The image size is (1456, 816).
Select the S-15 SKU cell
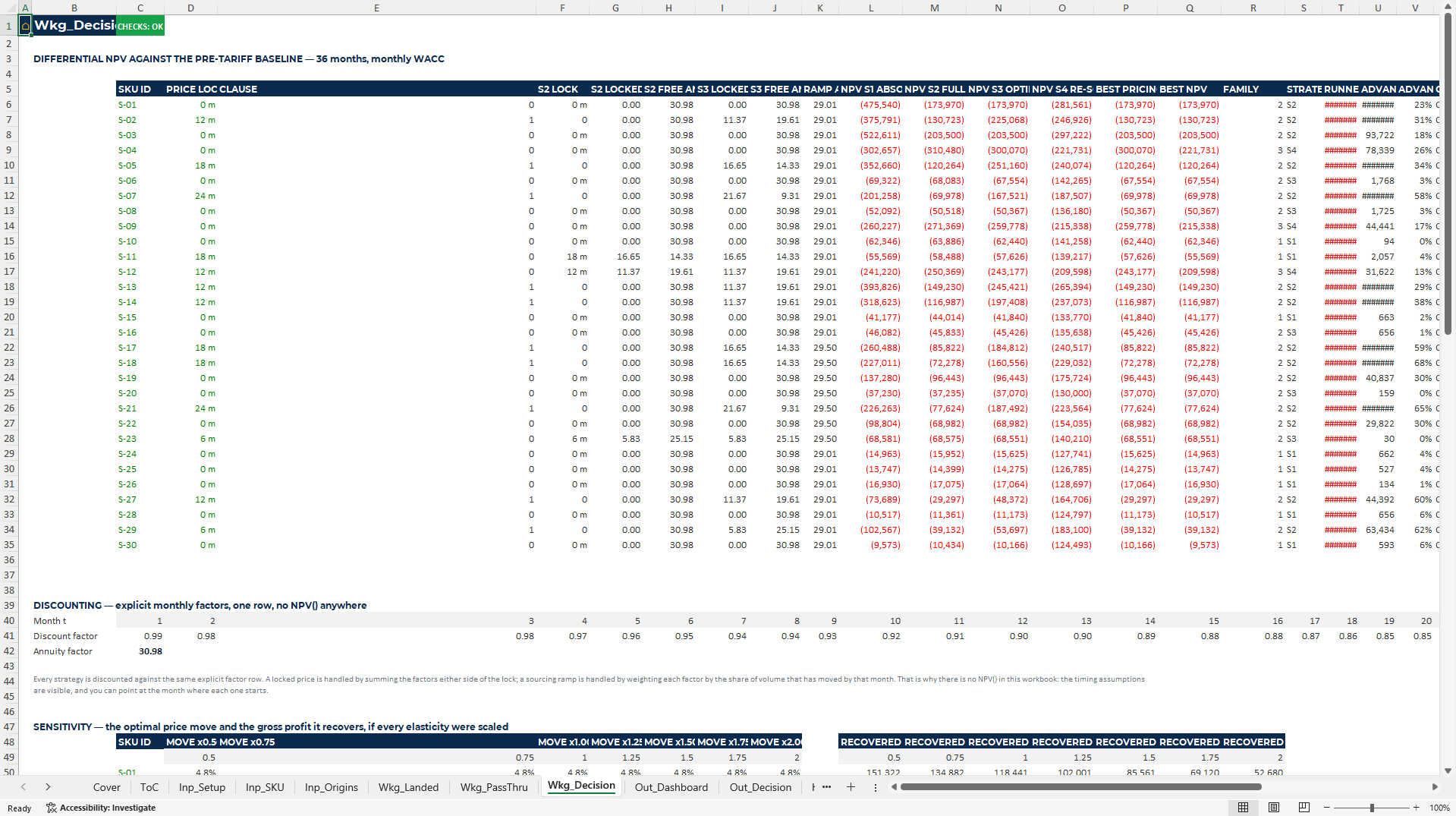click(x=140, y=317)
